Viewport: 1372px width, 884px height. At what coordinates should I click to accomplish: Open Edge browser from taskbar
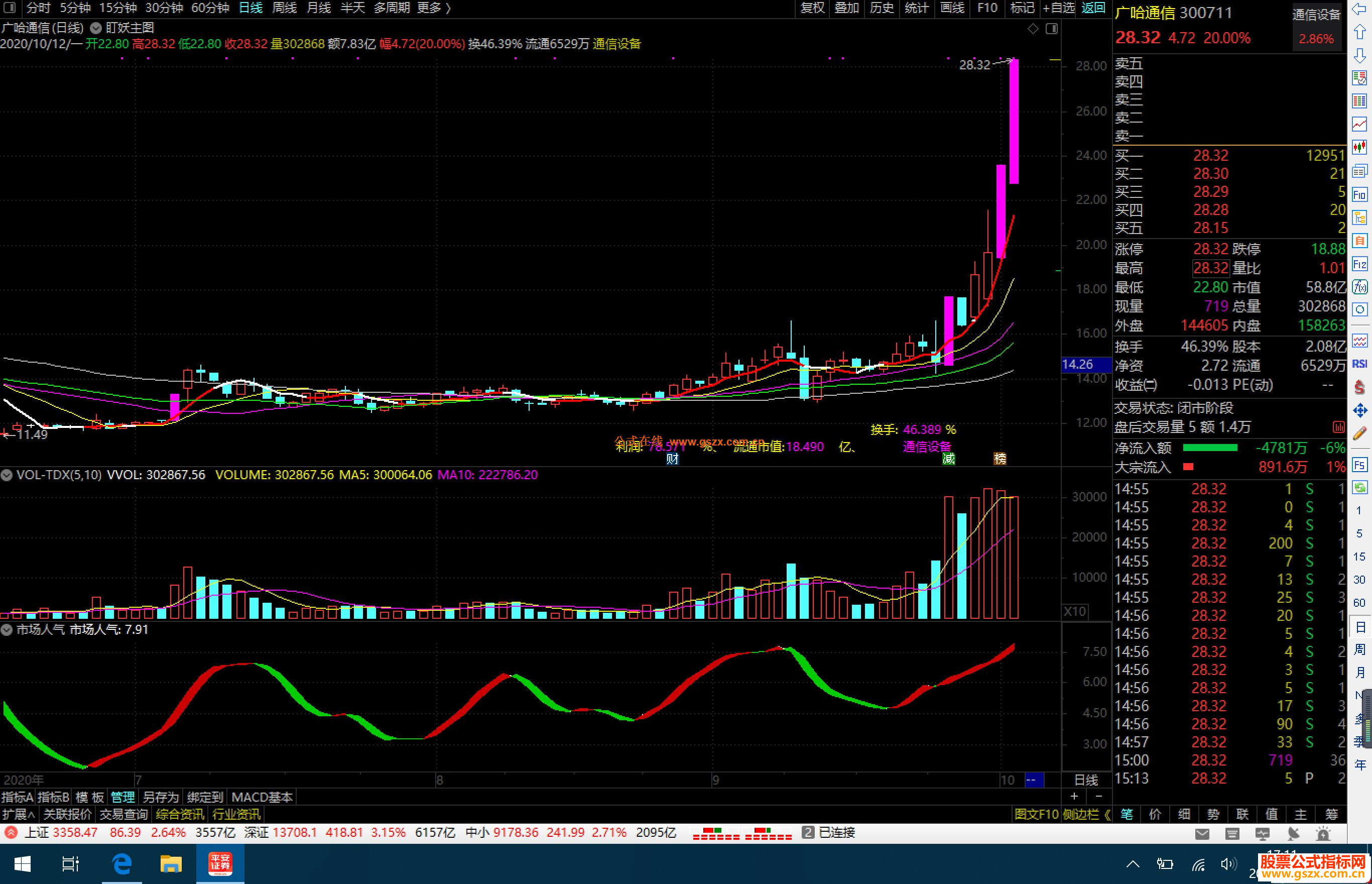(x=121, y=864)
